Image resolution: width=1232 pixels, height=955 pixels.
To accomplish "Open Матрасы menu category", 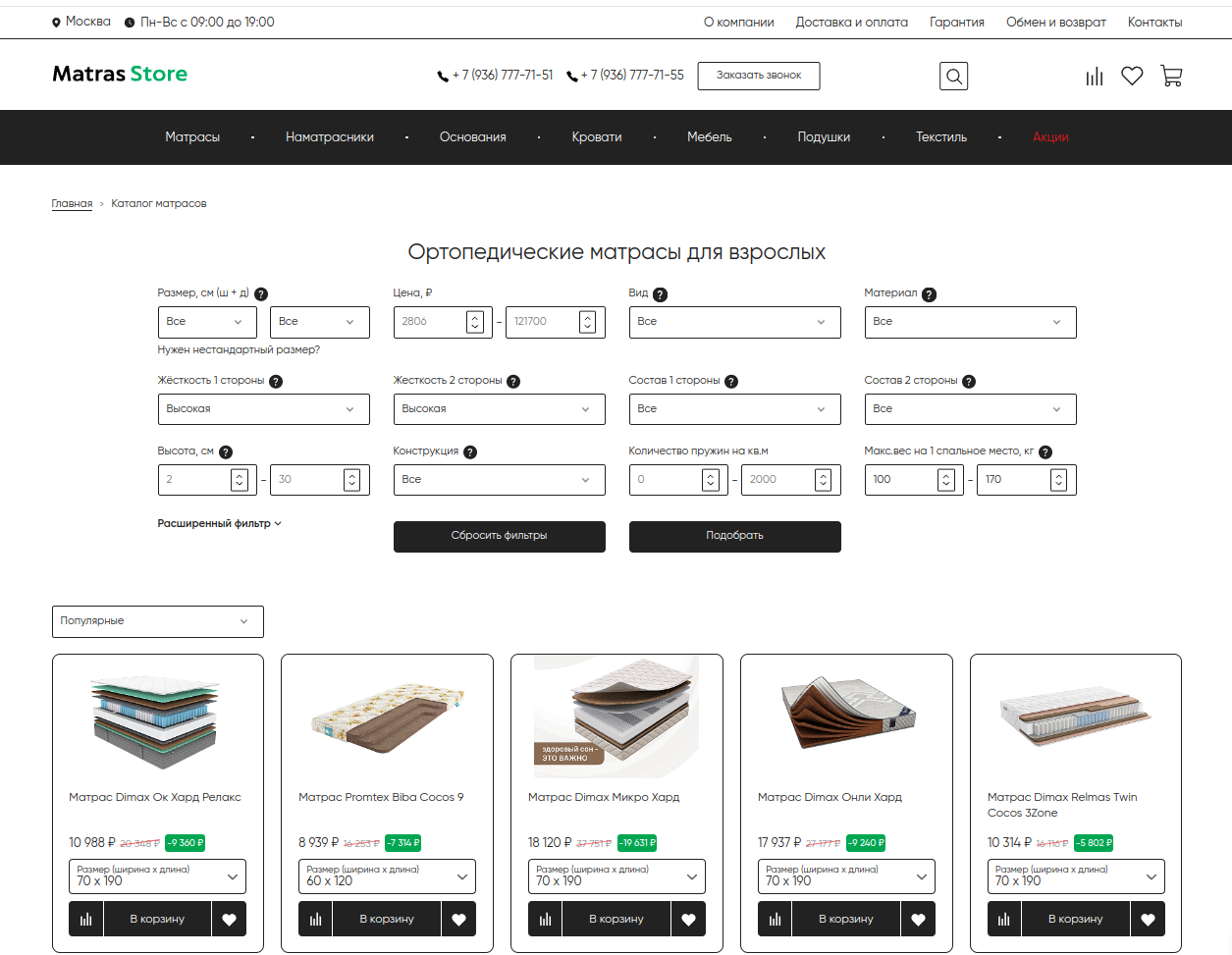I will (x=192, y=137).
